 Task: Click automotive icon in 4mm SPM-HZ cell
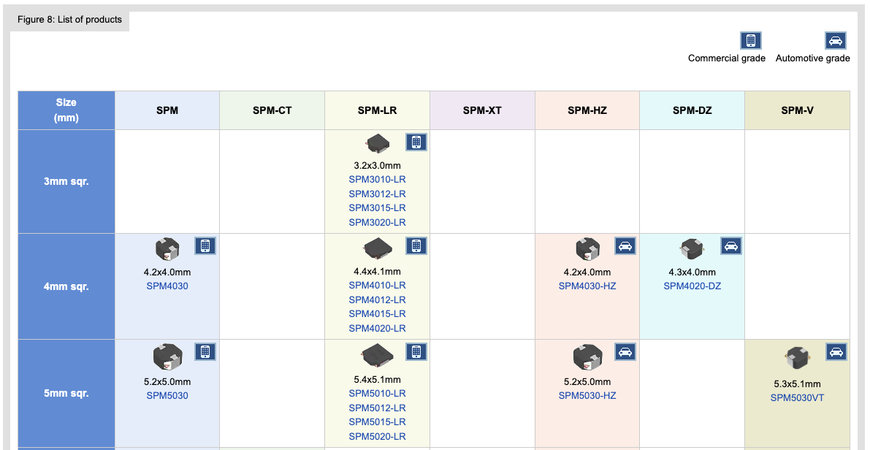625,246
